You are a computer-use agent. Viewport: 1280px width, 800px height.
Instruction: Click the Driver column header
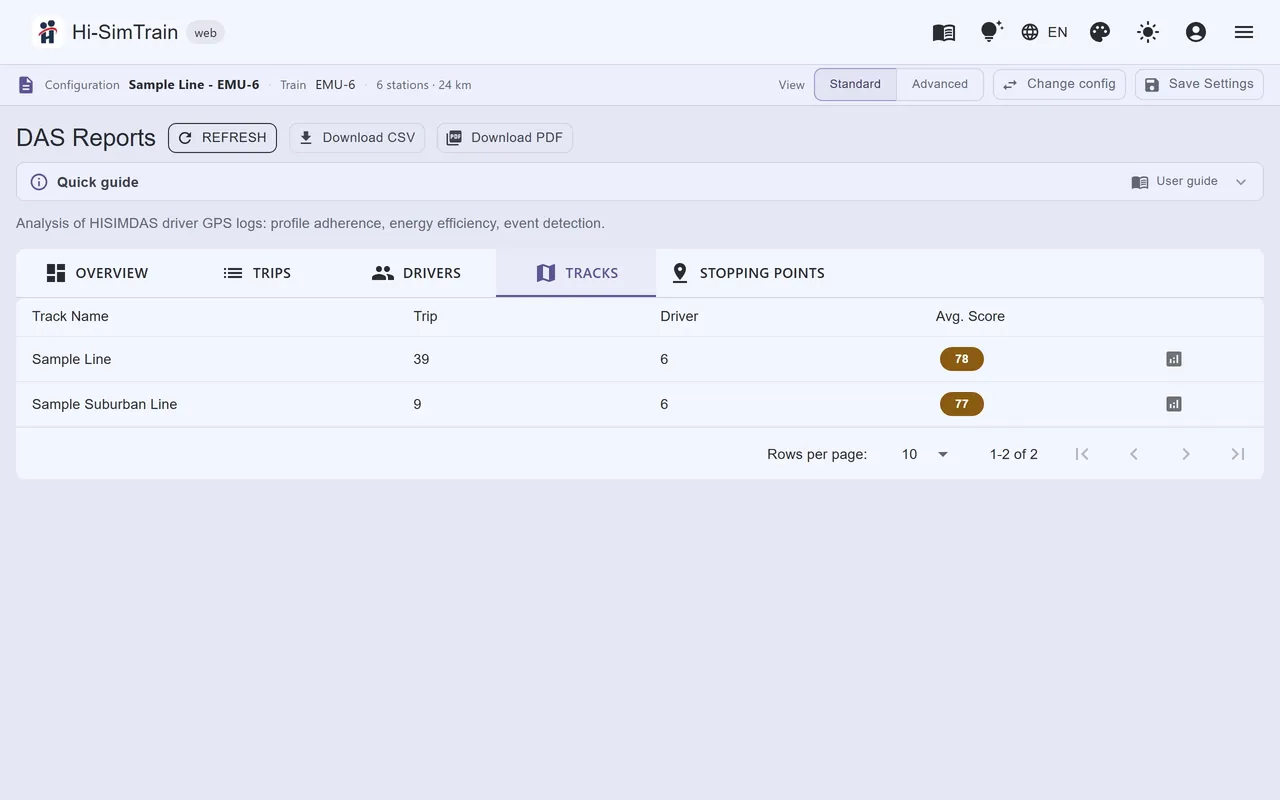click(679, 316)
